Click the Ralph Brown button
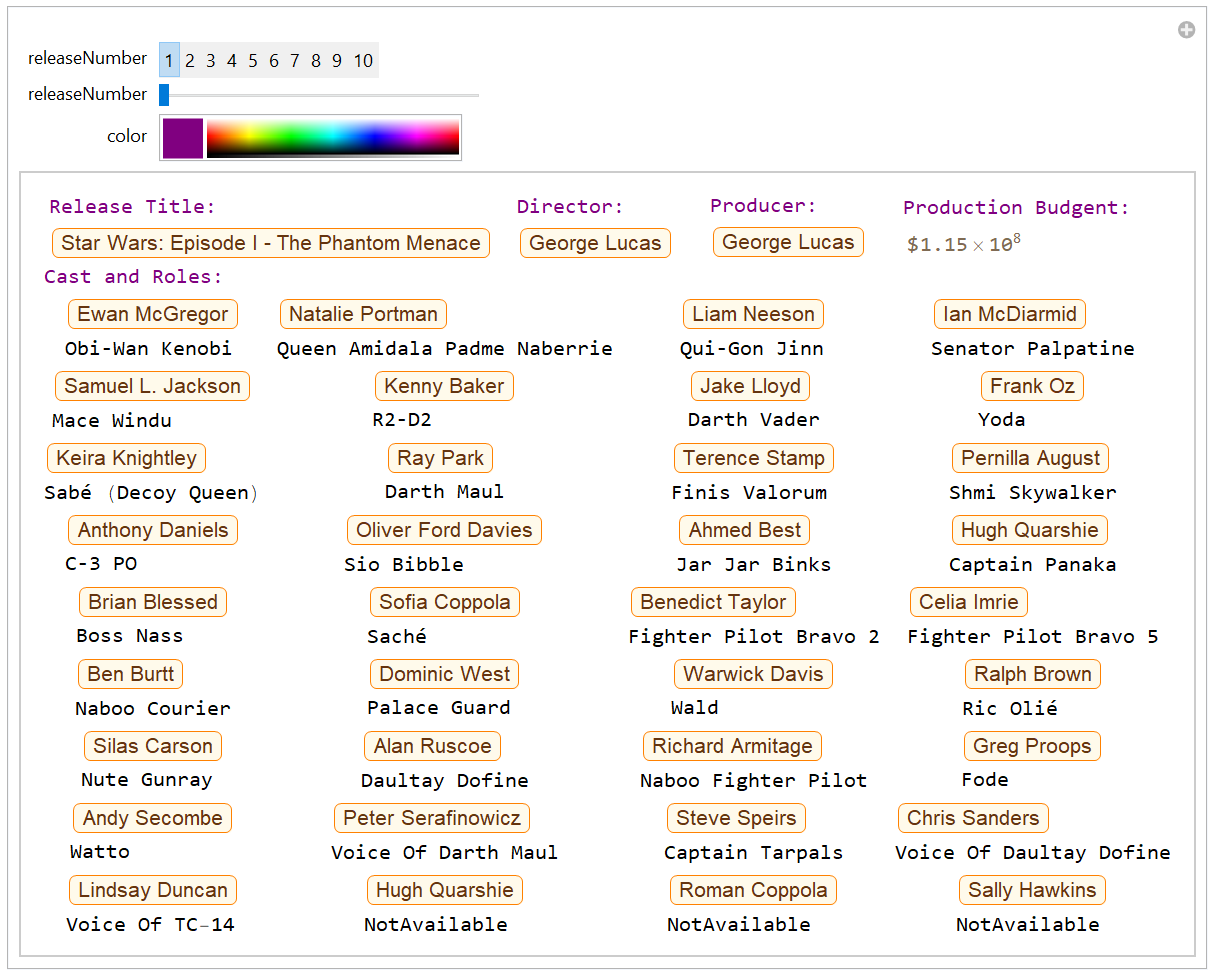 [1033, 674]
